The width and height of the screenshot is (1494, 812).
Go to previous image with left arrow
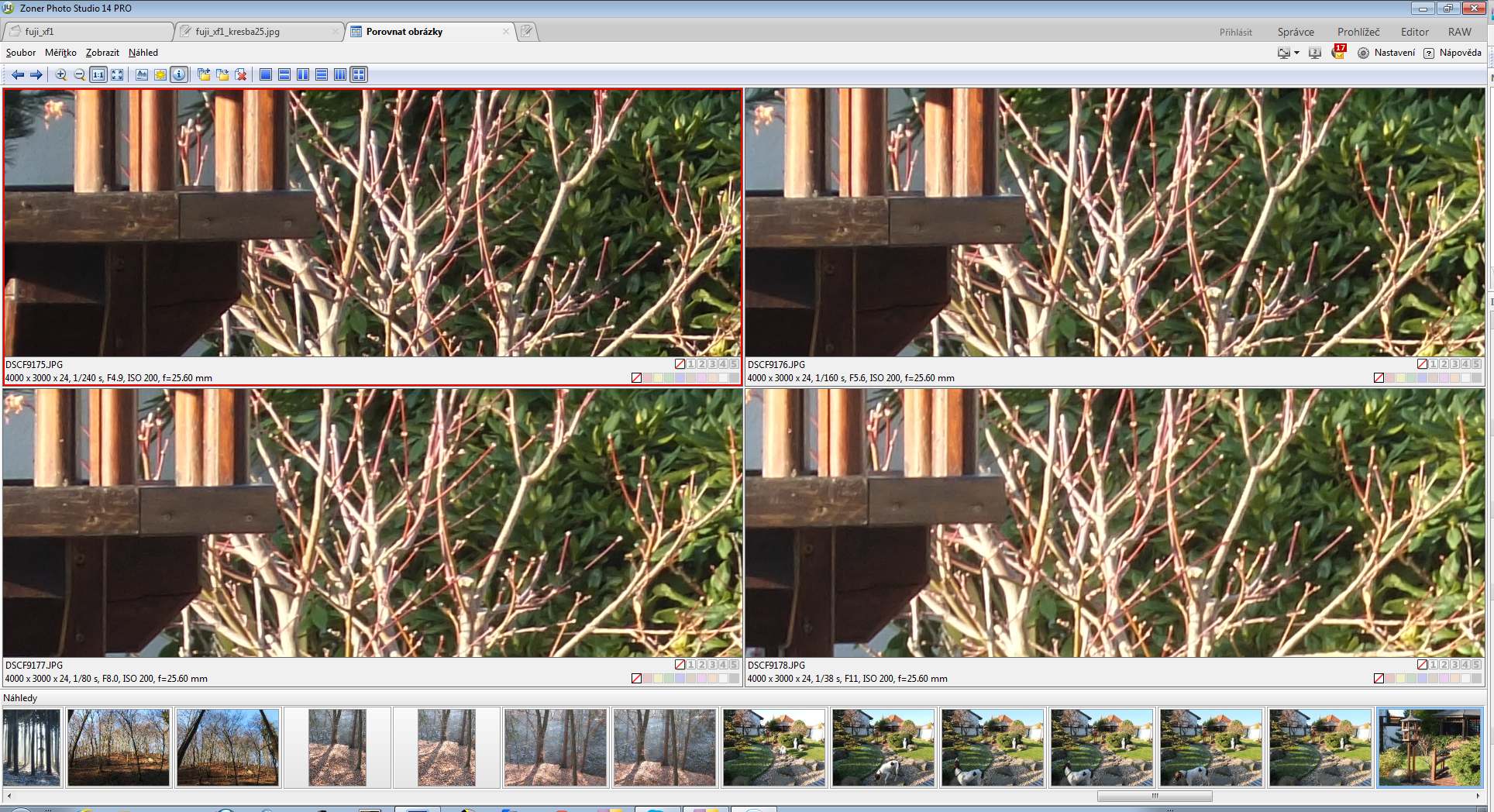(x=17, y=75)
